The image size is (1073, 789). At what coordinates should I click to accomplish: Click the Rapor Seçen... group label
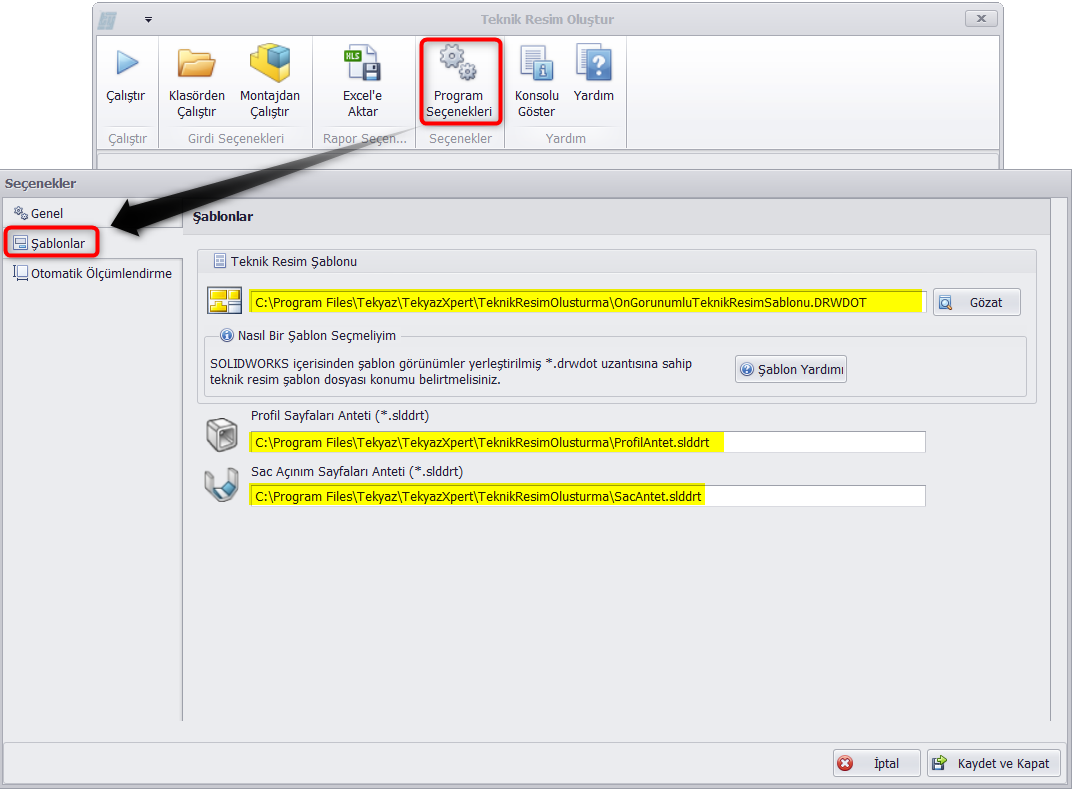[365, 138]
